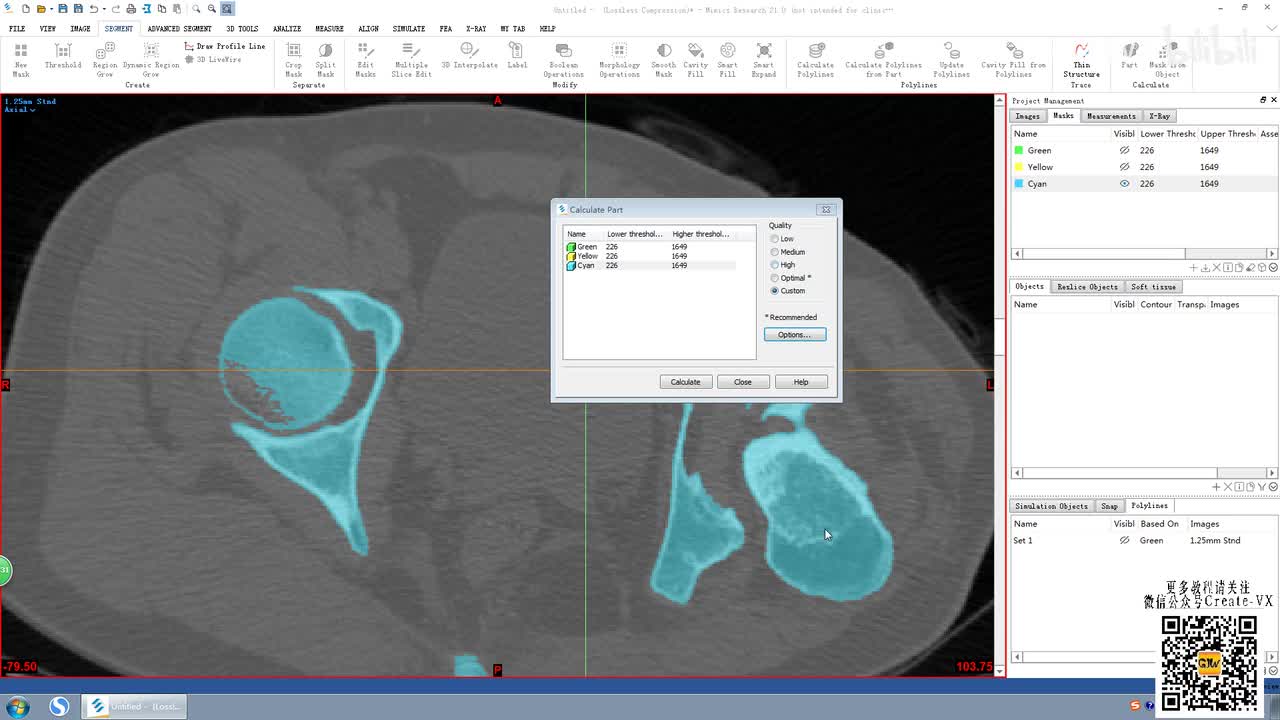
Task: Toggle visibility of polyline Set 1
Action: (1124, 540)
